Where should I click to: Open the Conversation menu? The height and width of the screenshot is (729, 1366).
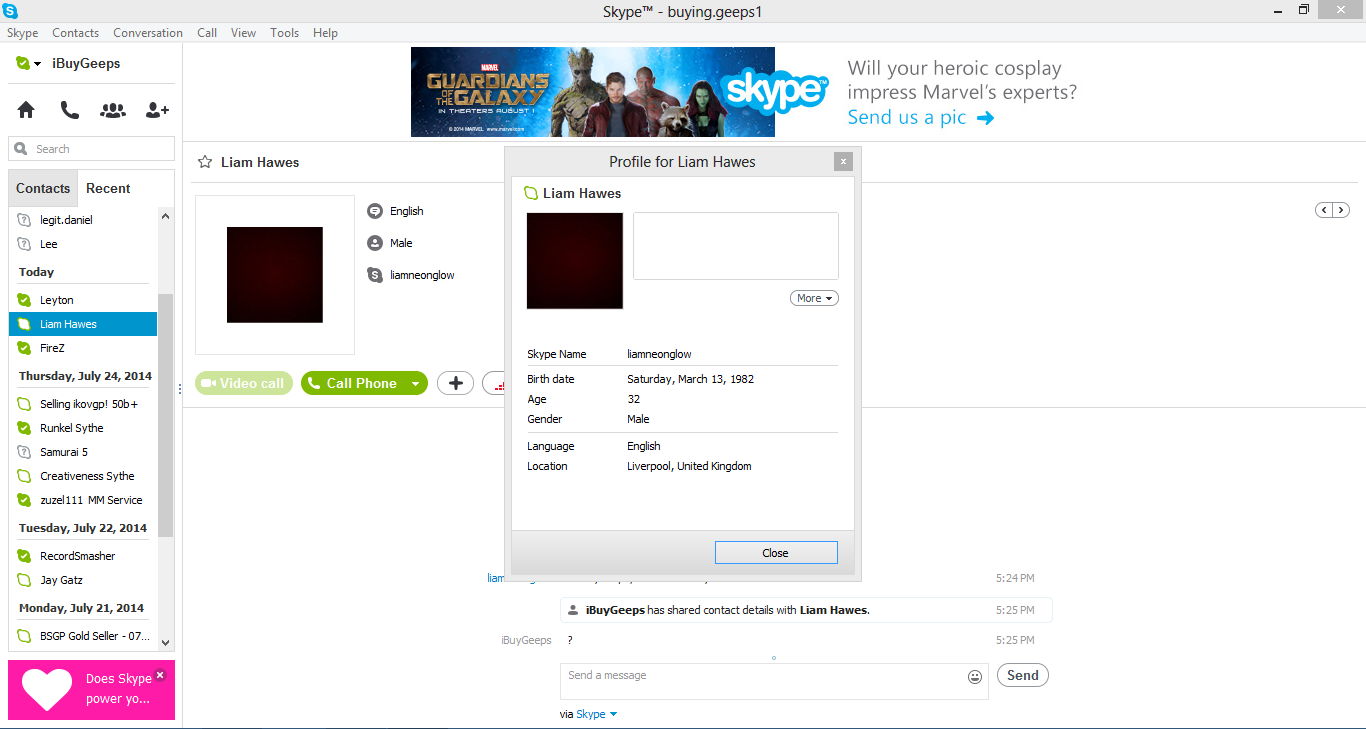[148, 33]
